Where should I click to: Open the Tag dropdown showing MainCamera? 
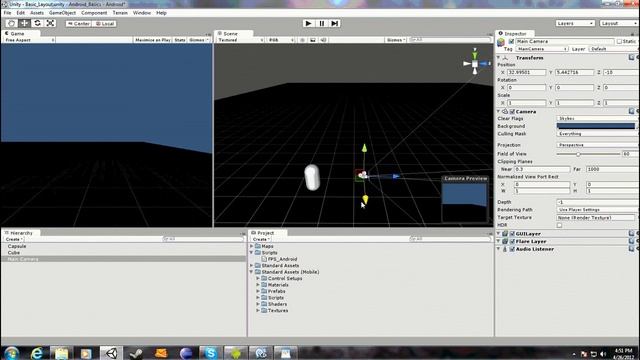pos(542,49)
